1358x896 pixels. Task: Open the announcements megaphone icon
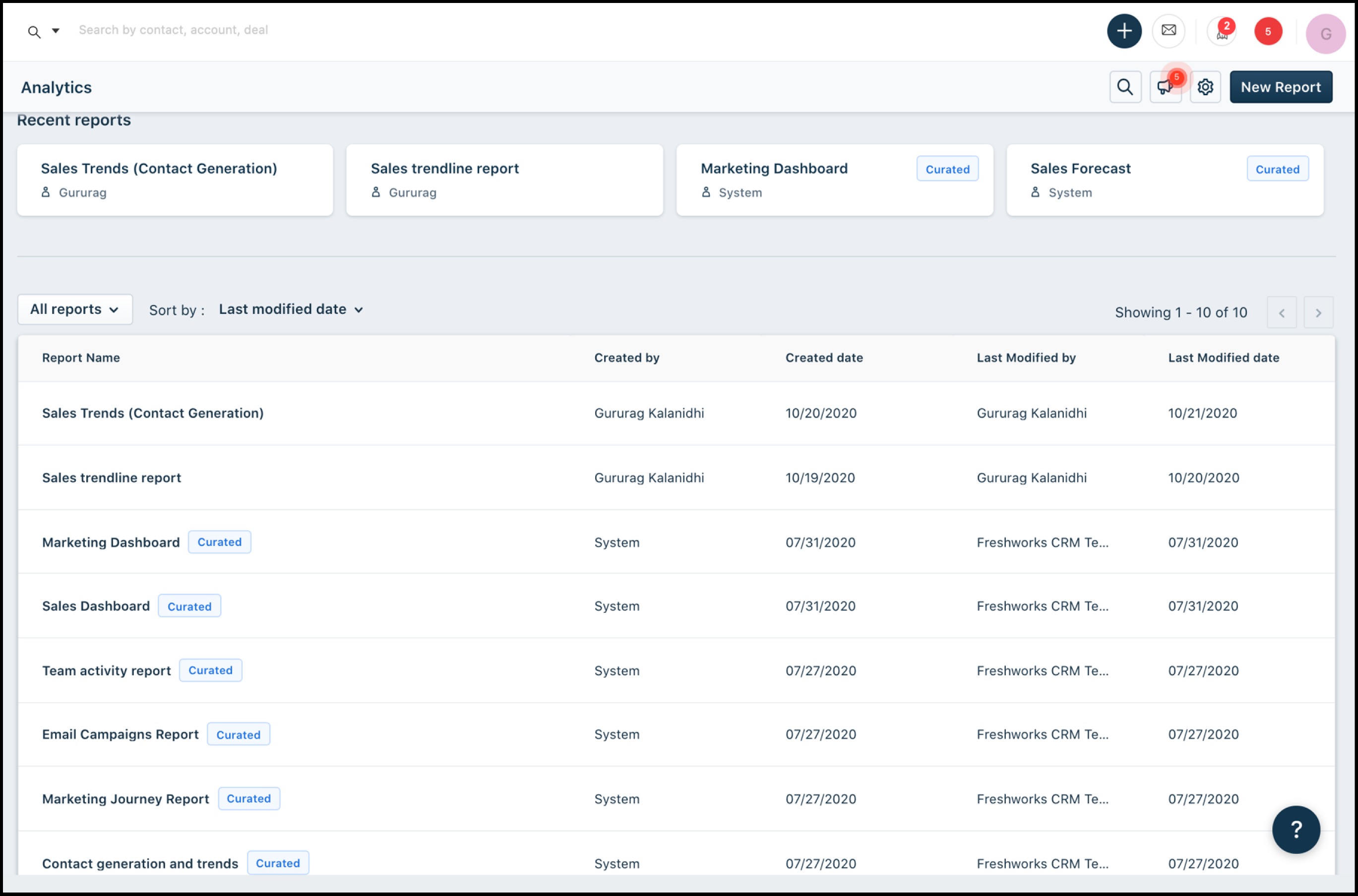[x=1165, y=87]
